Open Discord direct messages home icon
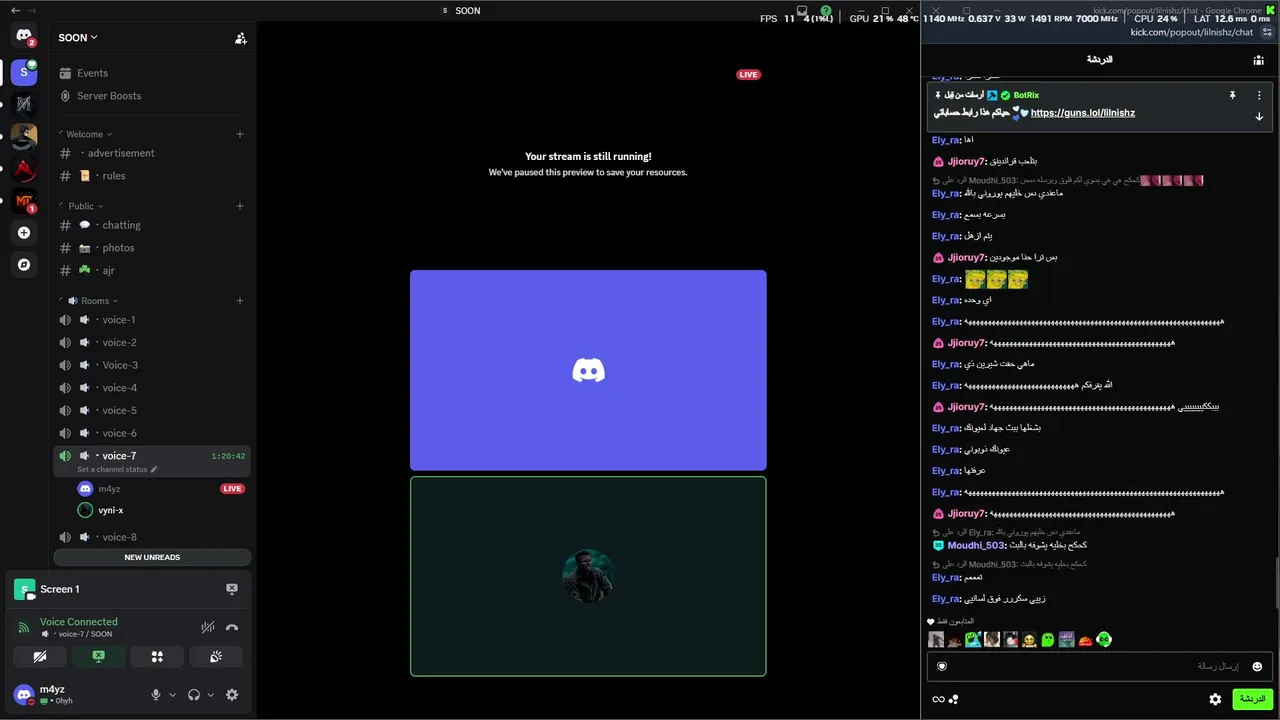1280x720 pixels. 24,36
